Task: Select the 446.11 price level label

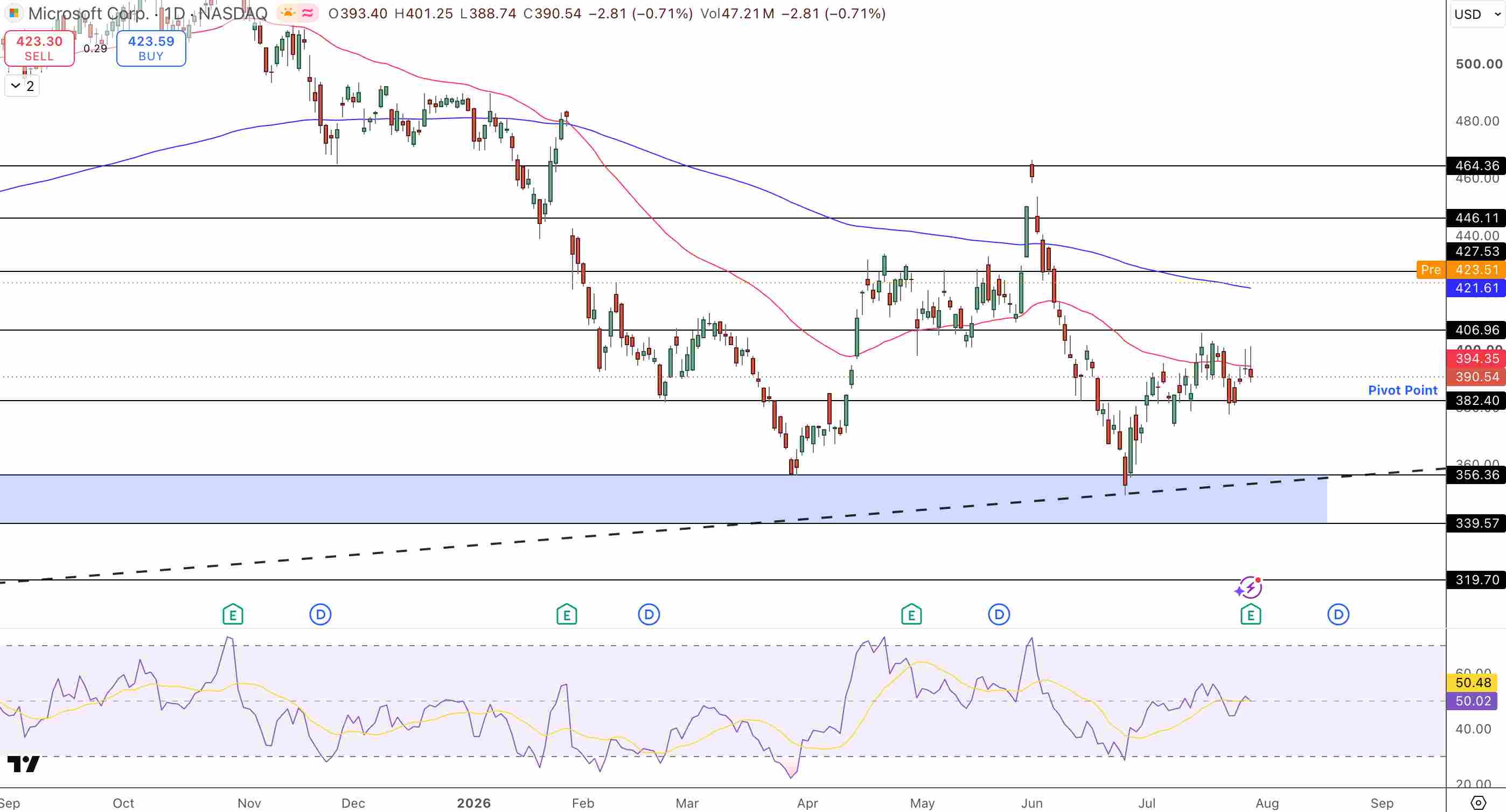Action: point(1476,218)
